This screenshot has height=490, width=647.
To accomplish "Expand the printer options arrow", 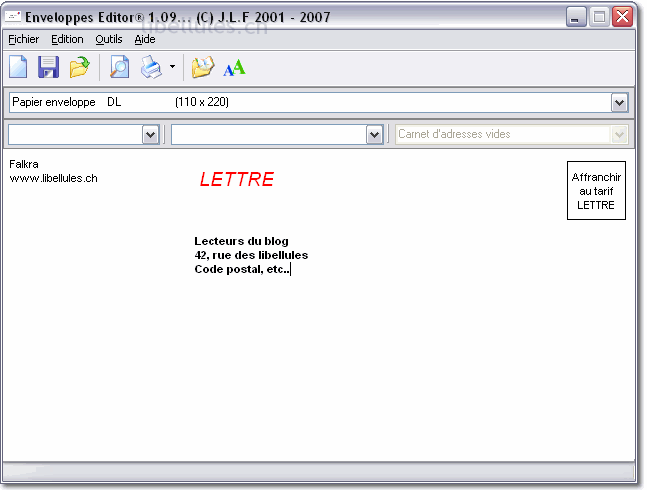I will coord(172,66).
